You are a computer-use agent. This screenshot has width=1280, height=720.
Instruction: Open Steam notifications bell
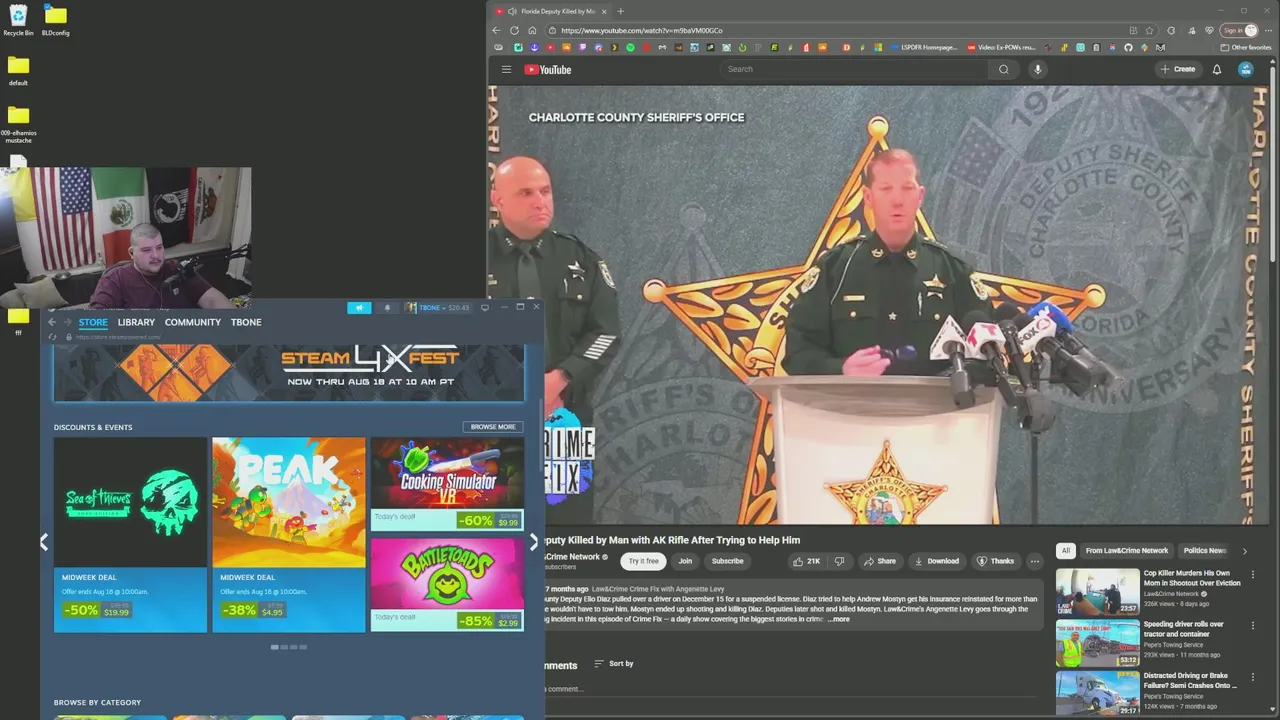point(387,308)
